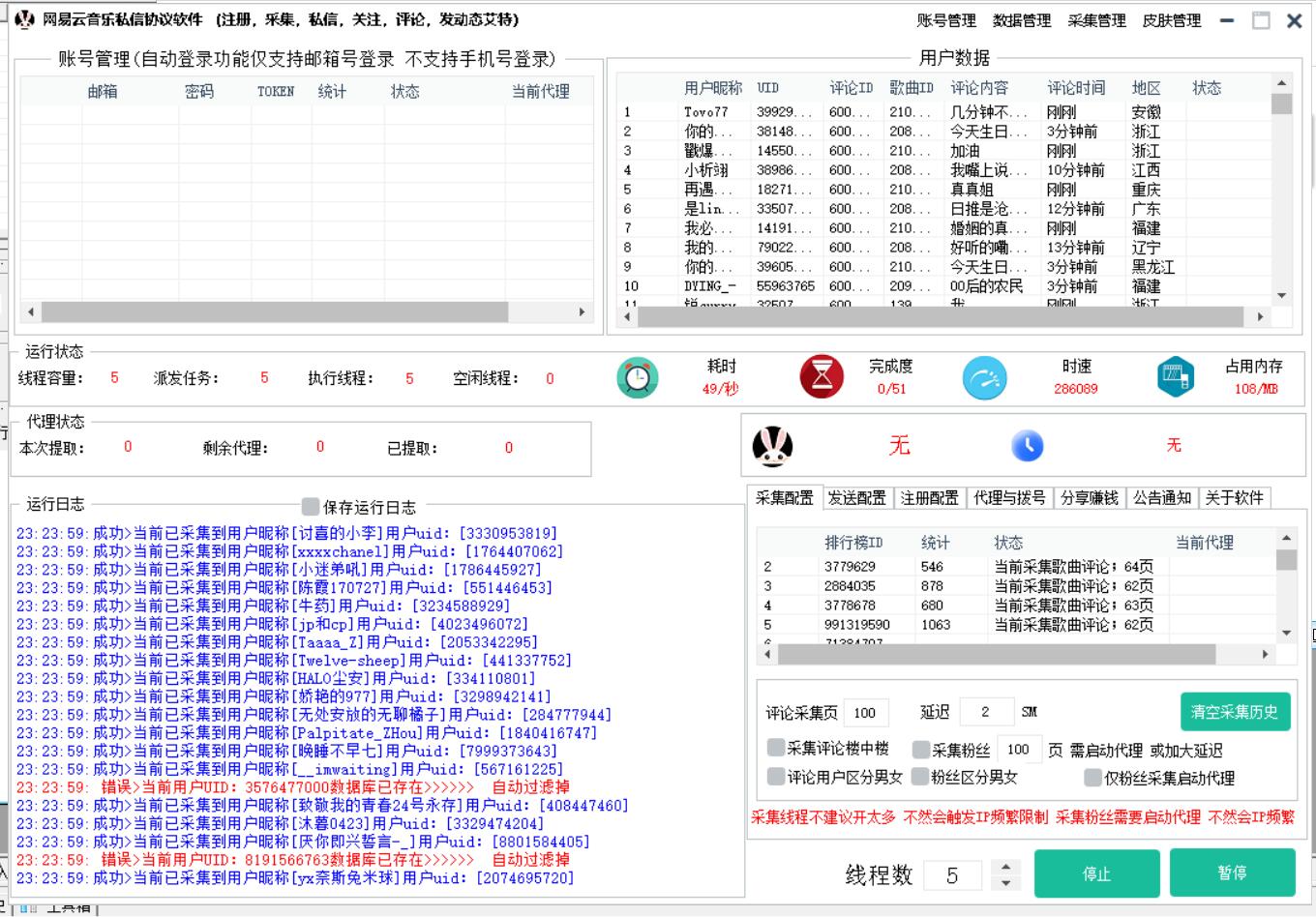This screenshot has width=1316, height=917.
Task: Click the blue clock icon
Action: pos(1028,446)
